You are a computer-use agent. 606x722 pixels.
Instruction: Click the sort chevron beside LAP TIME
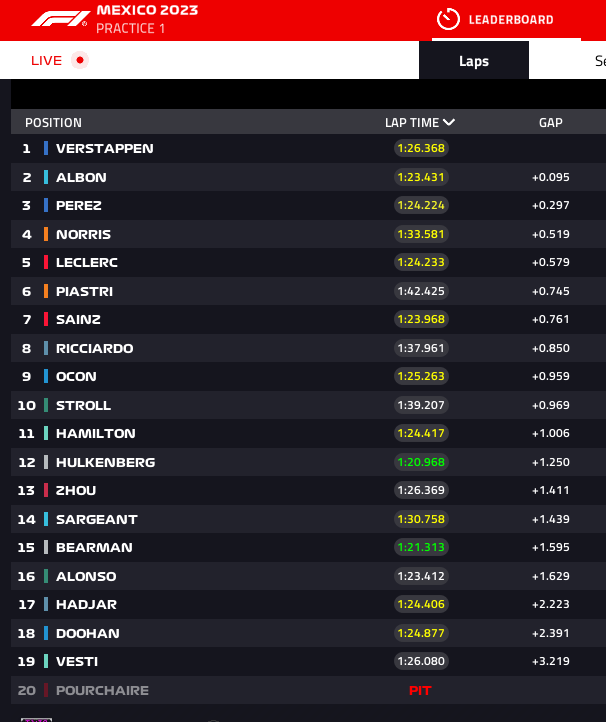coord(449,122)
